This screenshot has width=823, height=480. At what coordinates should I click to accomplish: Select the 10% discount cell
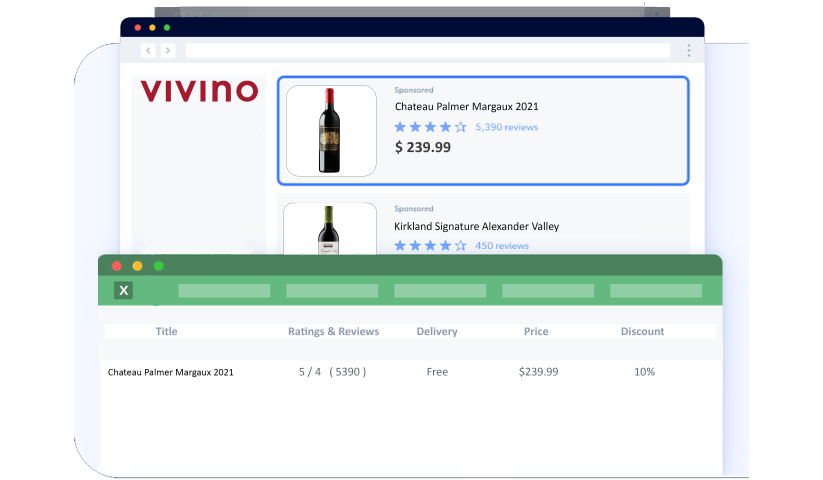pyautogui.click(x=645, y=372)
